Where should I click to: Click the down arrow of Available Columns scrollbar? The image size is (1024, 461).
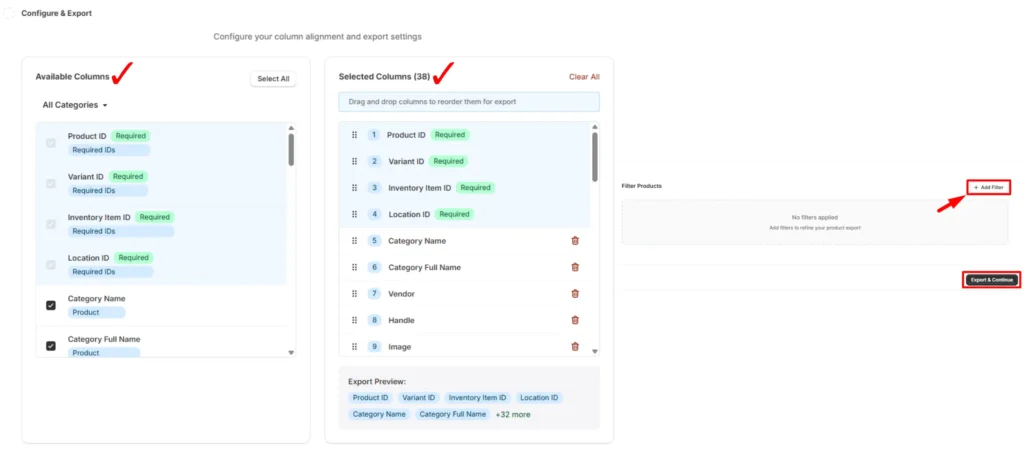[x=291, y=353]
